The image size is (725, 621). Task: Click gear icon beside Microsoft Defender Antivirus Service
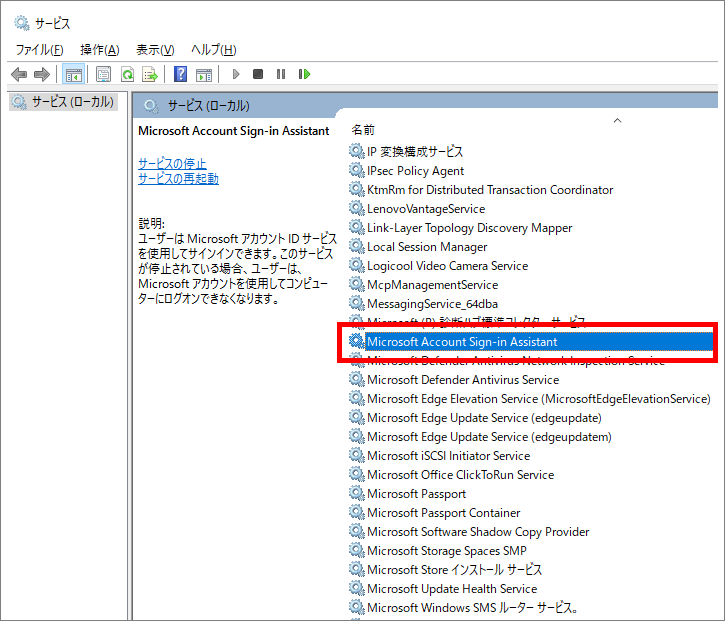coord(356,379)
